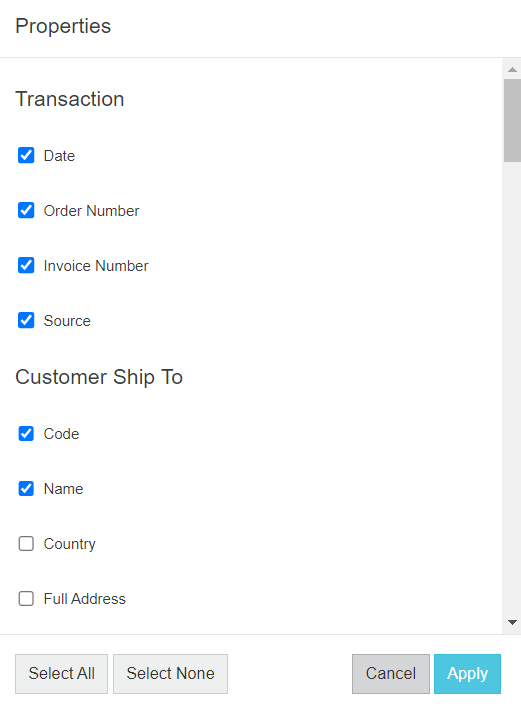Click the Select All button
This screenshot has height=704, width=521.
point(62,673)
